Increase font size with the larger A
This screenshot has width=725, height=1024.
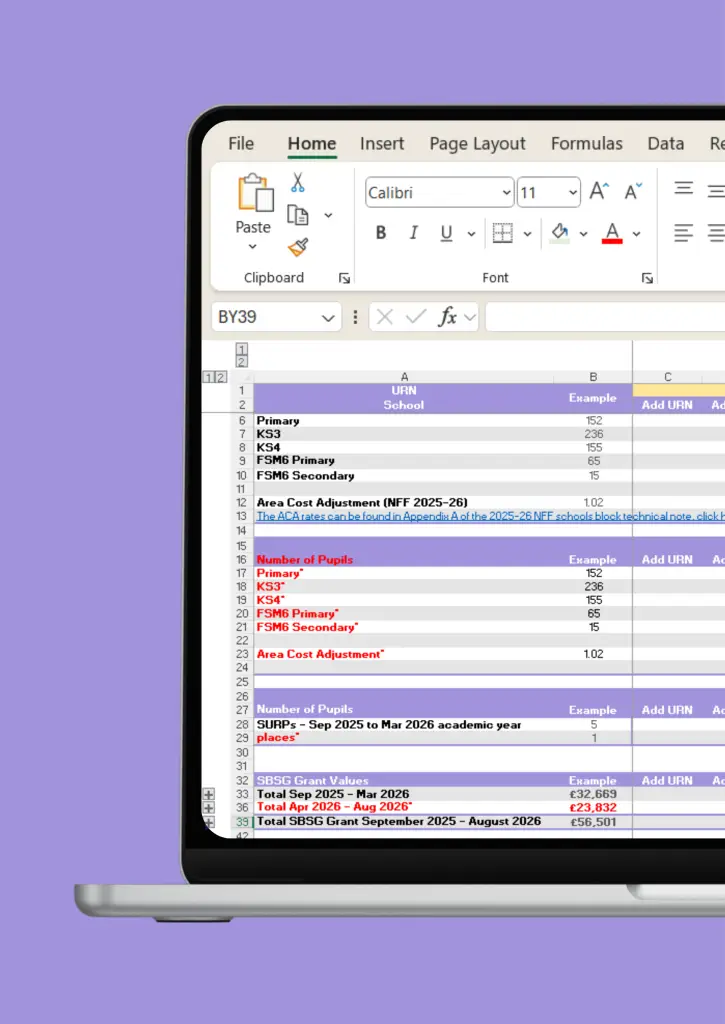pyautogui.click(x=599, y=191)
